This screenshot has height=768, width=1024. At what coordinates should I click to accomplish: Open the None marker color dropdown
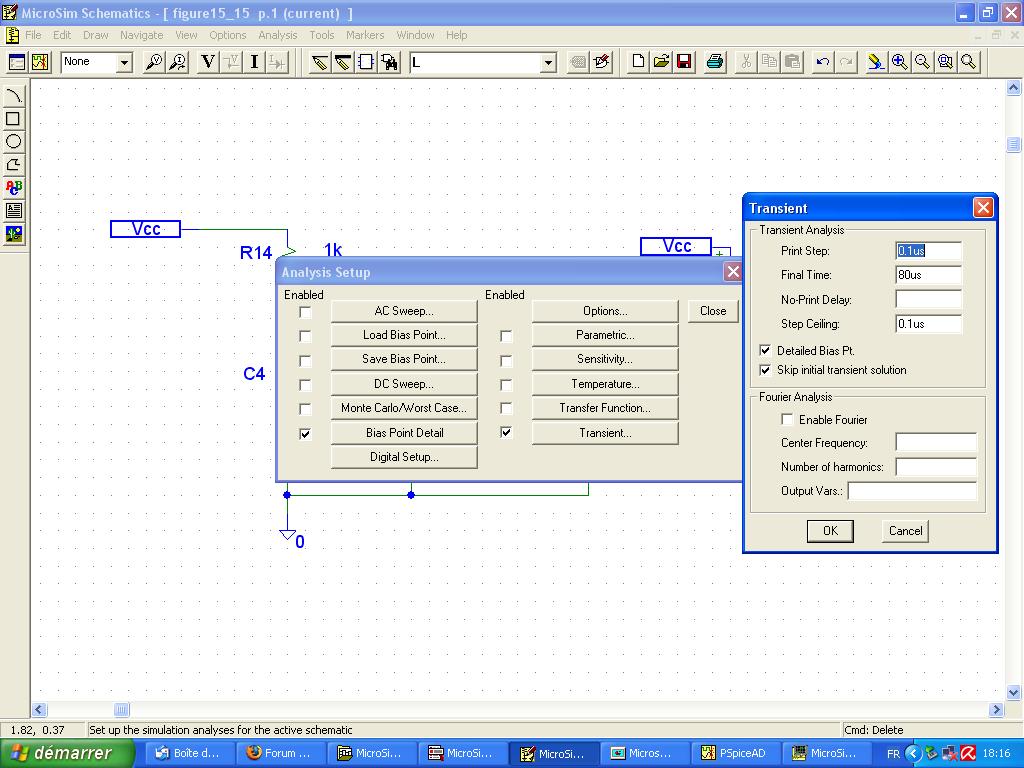tap(124, 63)
